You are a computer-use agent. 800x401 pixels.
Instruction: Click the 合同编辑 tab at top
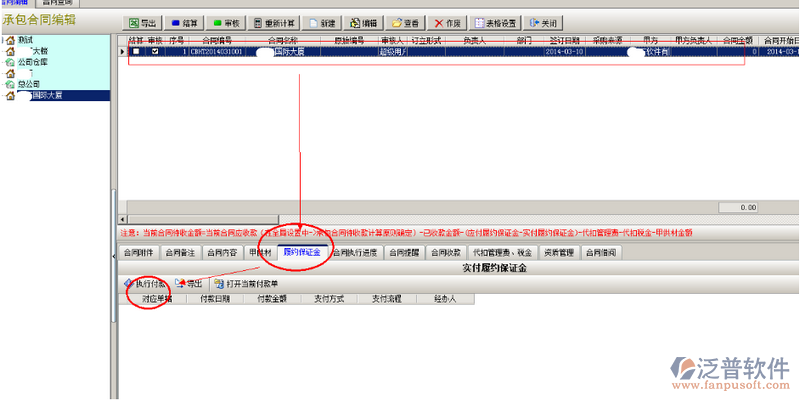pos(17,3)
